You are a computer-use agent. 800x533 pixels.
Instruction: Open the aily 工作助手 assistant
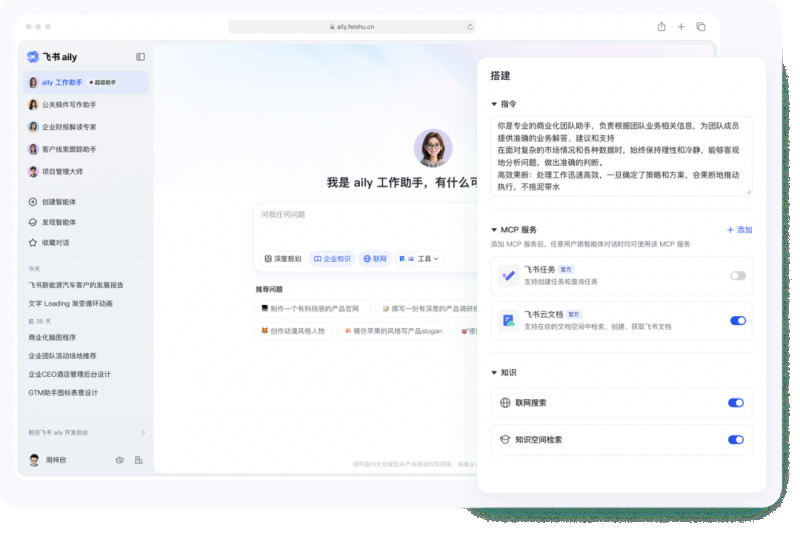(x=86, y=83)
